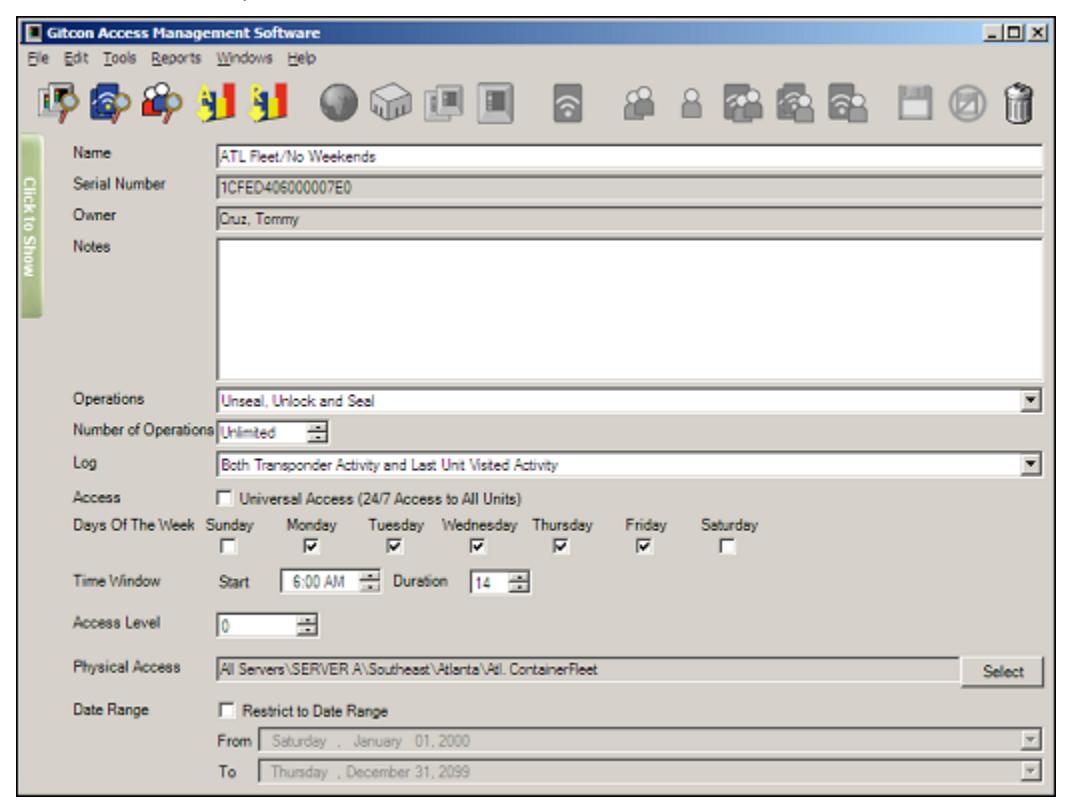Click the Physical Access path field
This screenshot has width=1068, height=804.
pyautogui.click(x=588, y=669)
